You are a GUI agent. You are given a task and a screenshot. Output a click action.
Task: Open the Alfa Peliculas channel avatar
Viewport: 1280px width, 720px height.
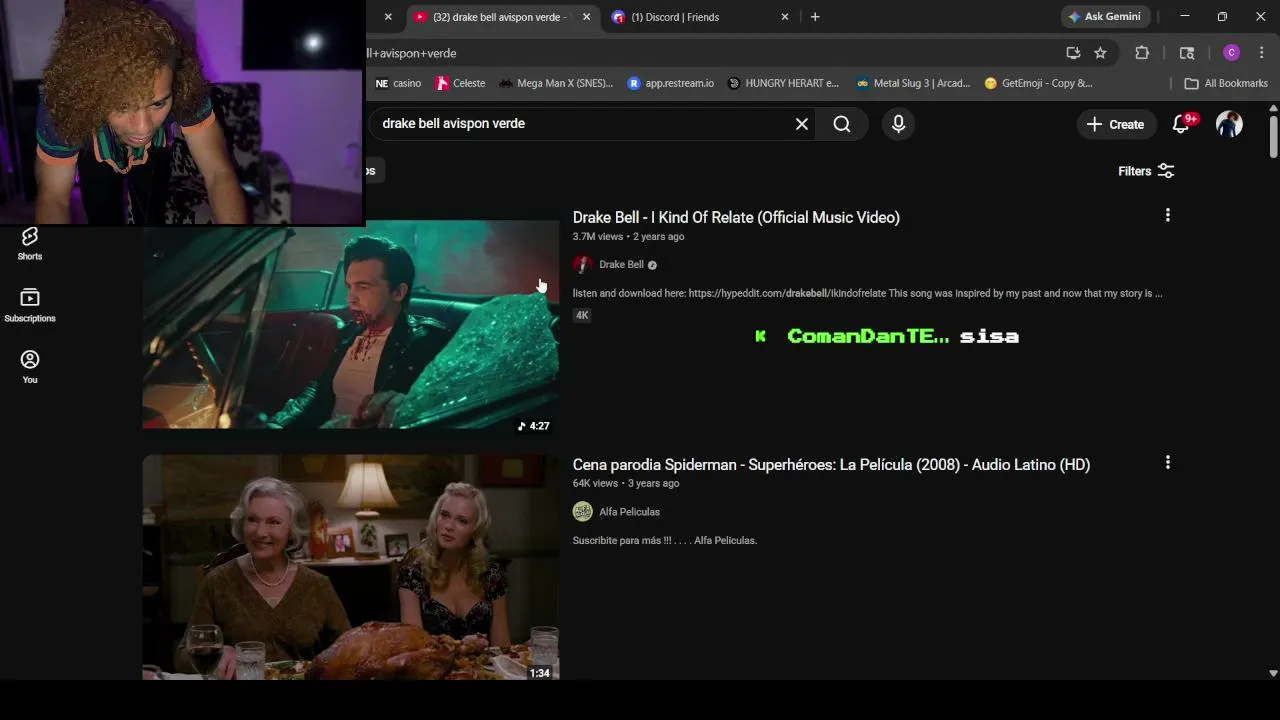pos(583,512)
